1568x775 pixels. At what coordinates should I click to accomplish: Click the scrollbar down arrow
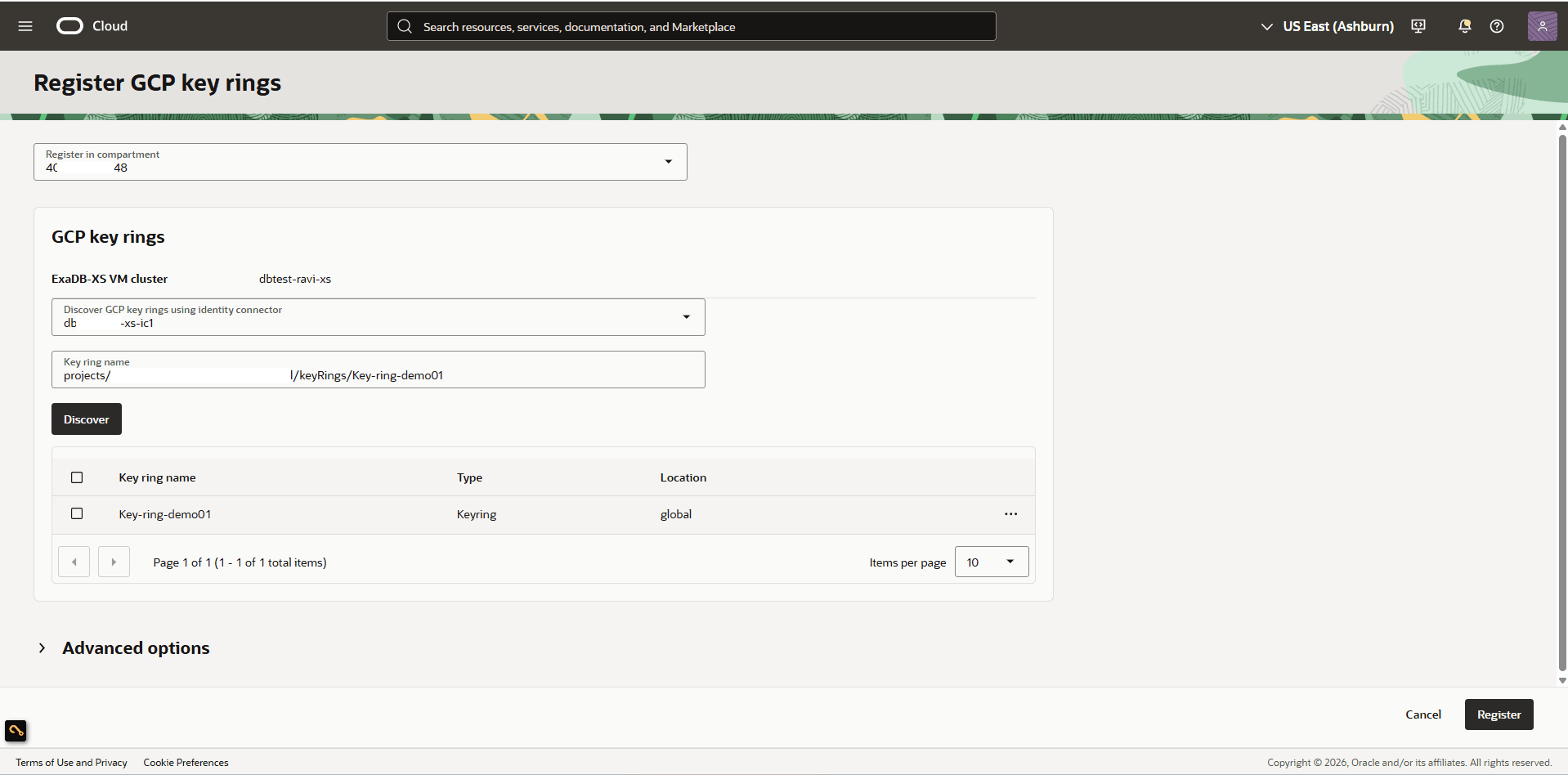(x=1562, y=680)
